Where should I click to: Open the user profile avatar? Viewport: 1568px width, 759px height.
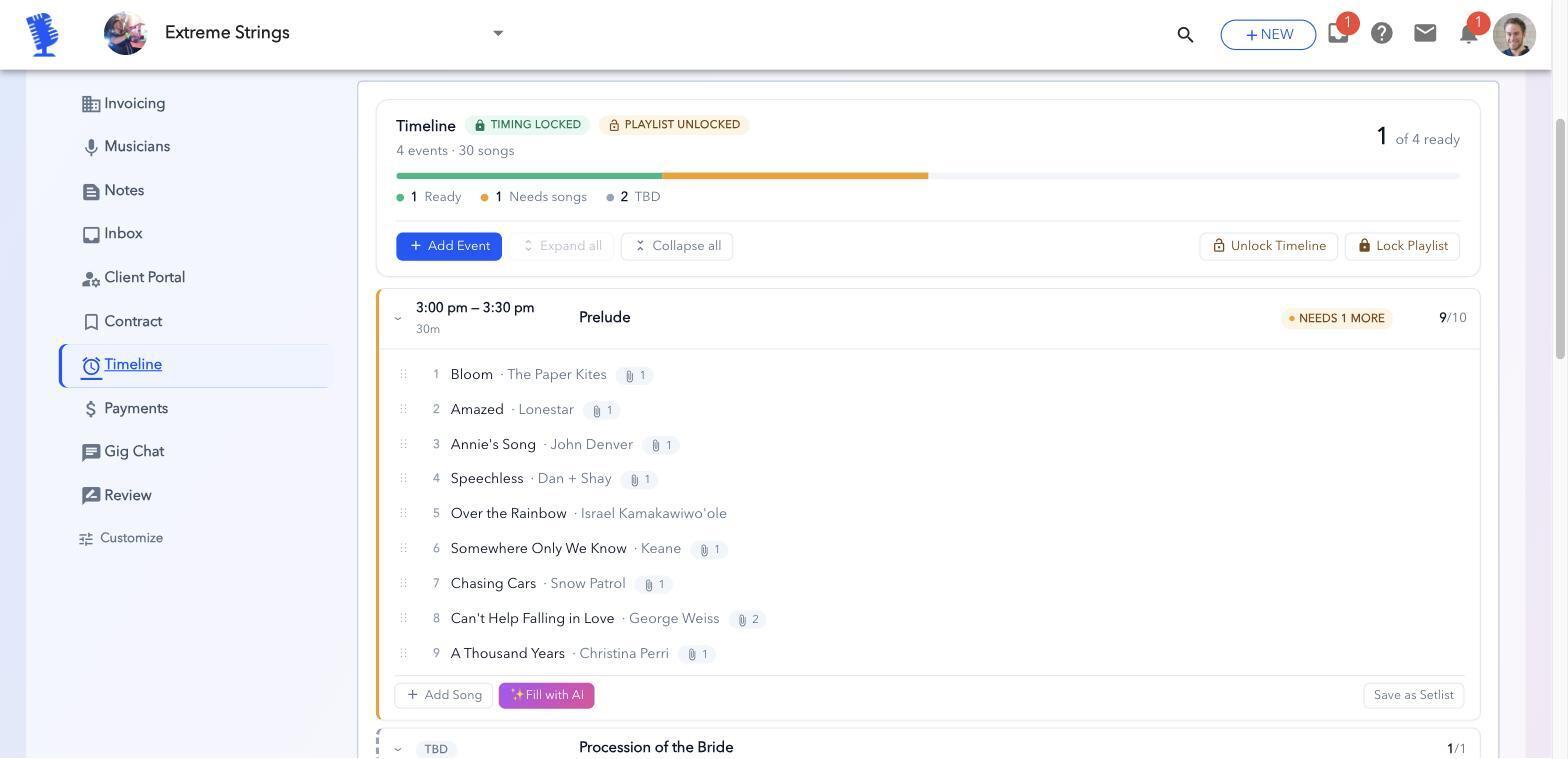click(x=1514, y=34)
